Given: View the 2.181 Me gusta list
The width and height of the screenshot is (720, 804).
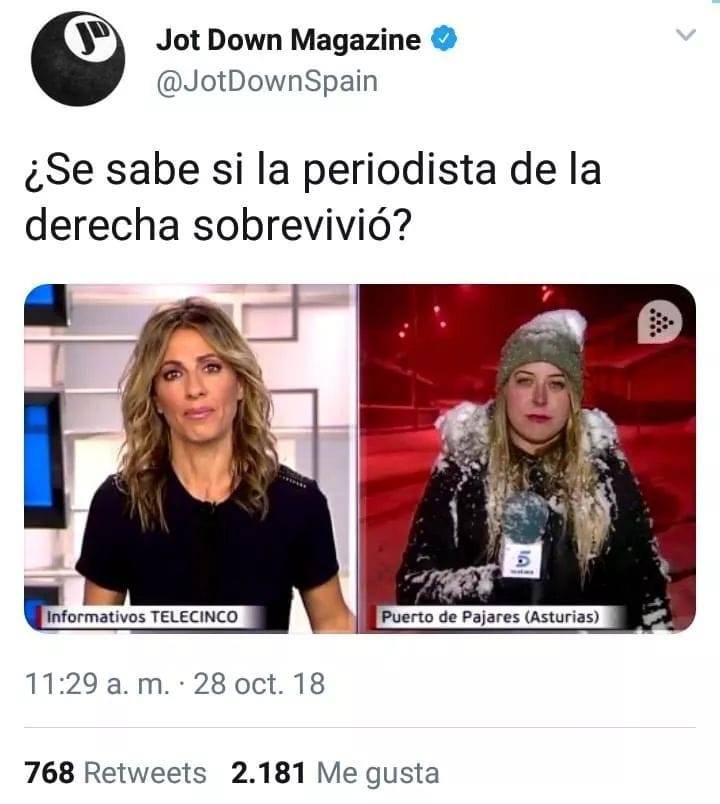Looking at the screenshot, I should coord(335,772).
